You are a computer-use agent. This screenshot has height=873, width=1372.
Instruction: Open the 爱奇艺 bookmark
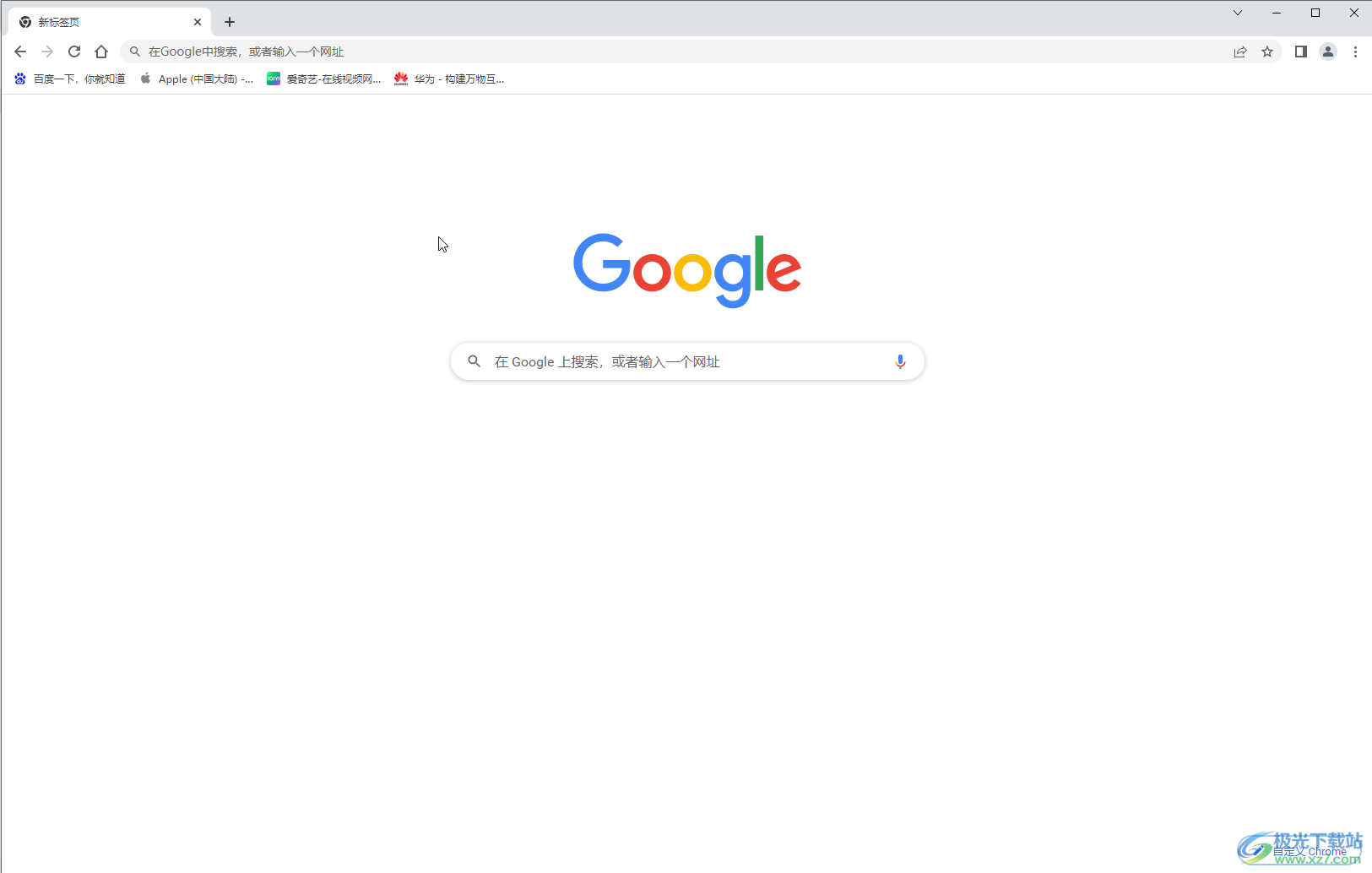(x=324, y=79)
